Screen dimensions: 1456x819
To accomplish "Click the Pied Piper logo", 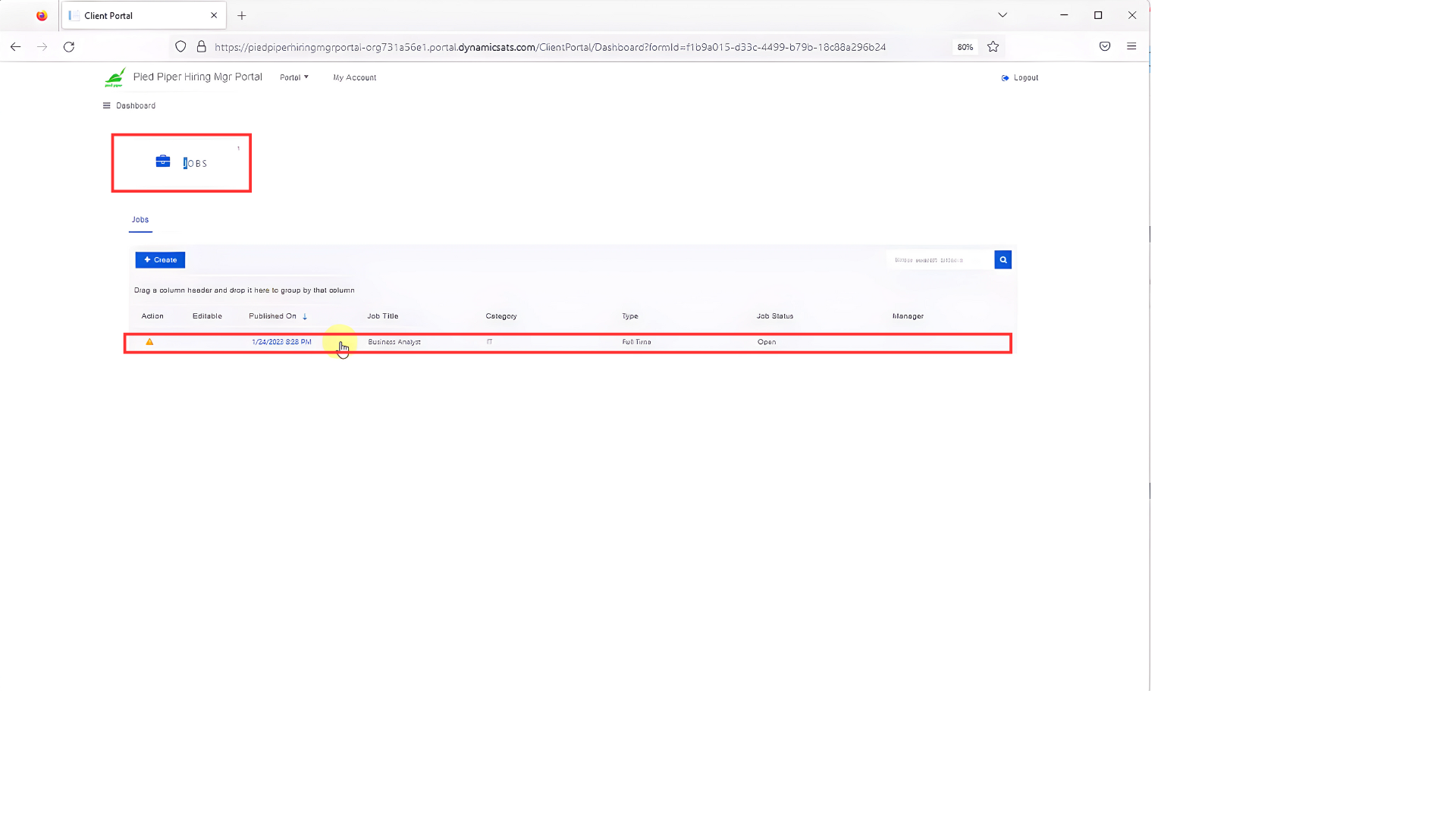I will (115, 77).
